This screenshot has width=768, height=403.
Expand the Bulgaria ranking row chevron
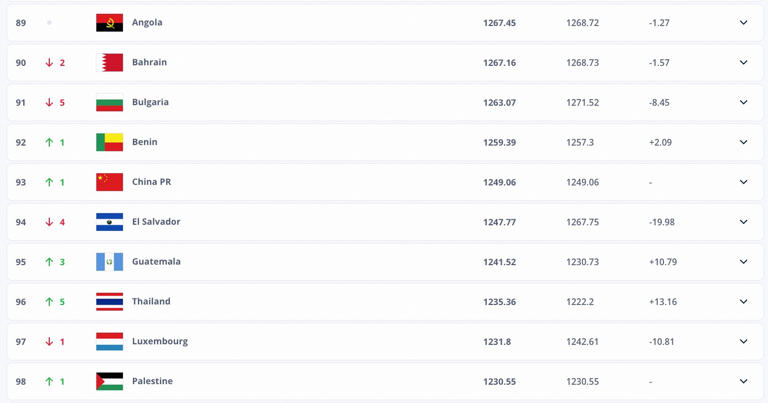743,103
